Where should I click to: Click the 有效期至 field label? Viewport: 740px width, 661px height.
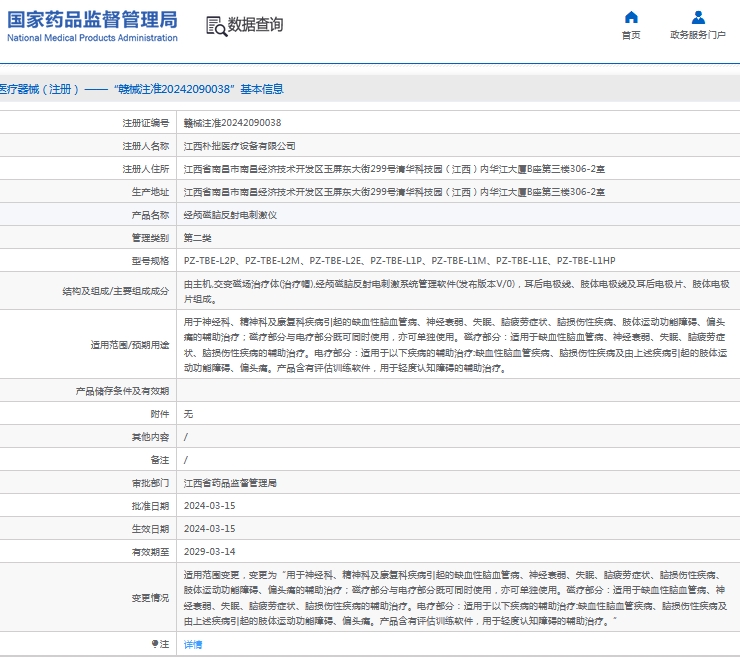(150, 552)
